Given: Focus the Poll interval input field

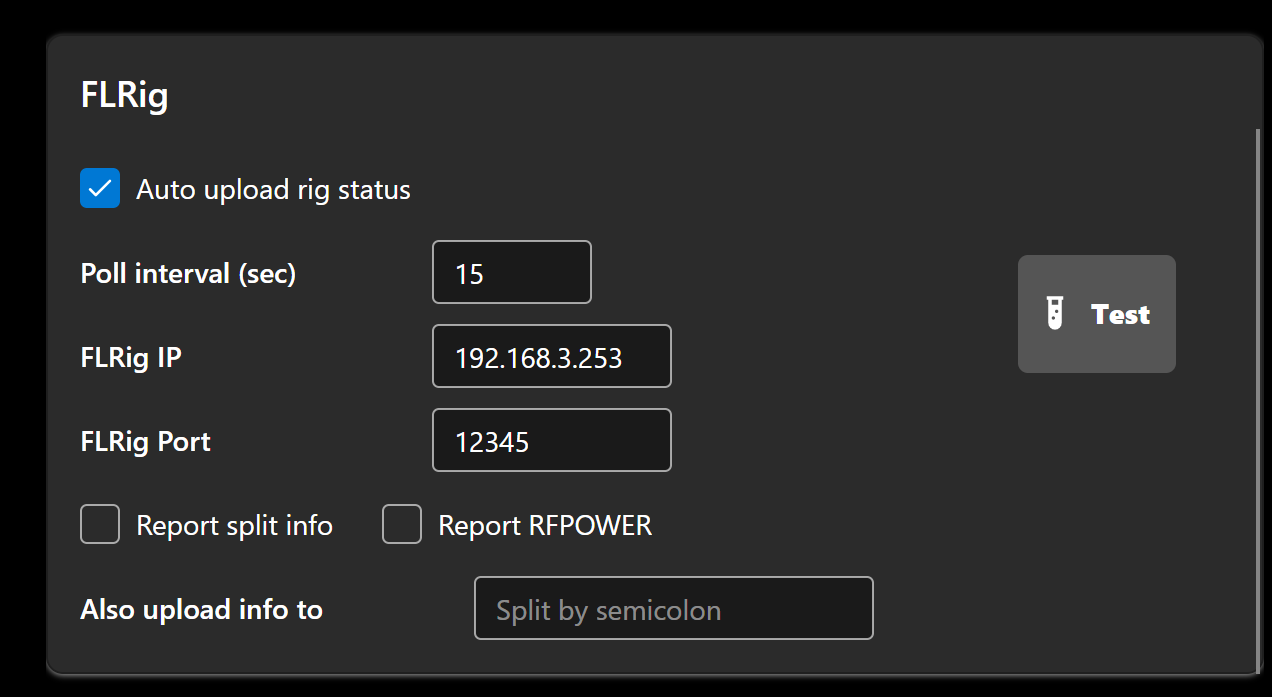Looking at the screenshot, I should pos(512,272).
